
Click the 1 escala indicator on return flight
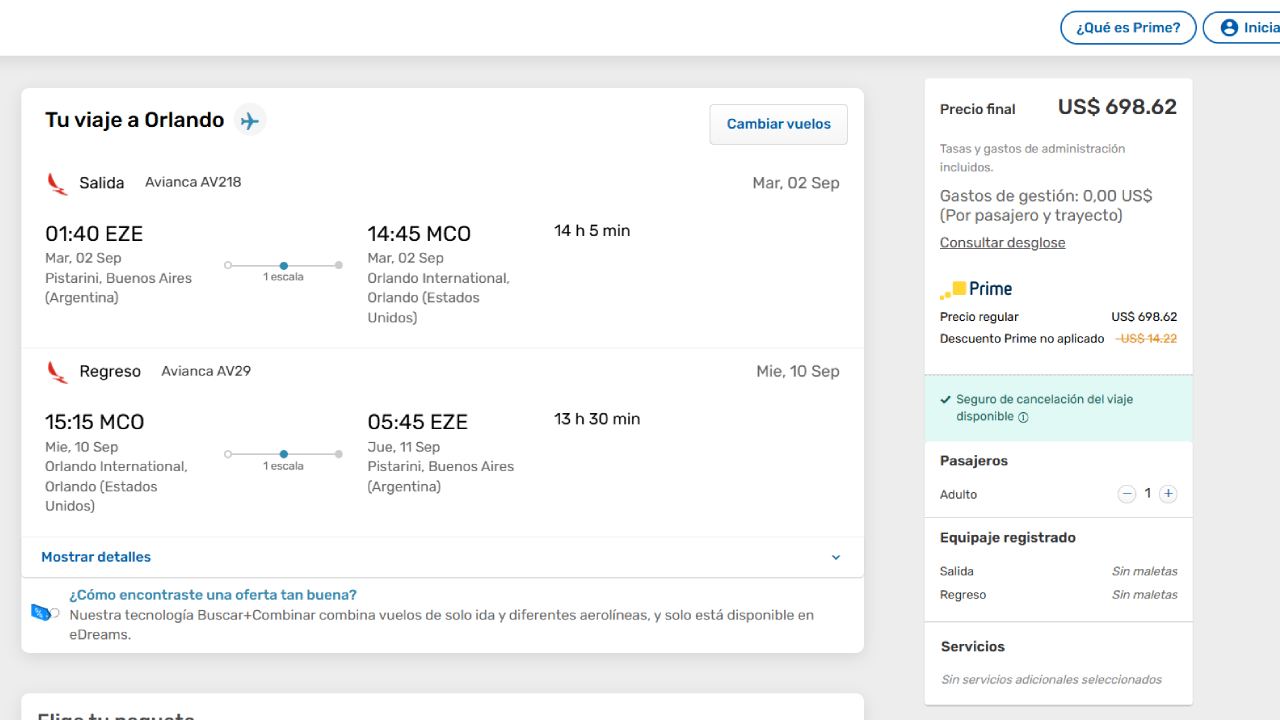[283, 460]
